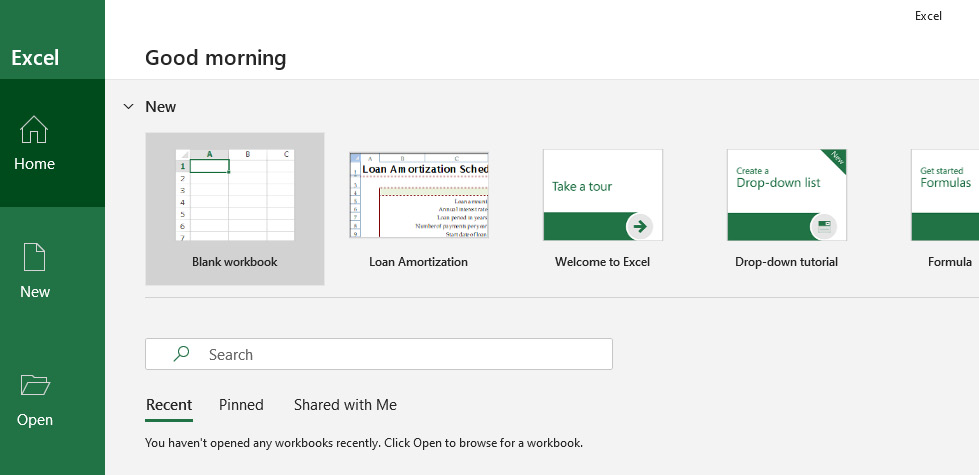Click the Drop-down tutorial label
The image size is (979, 475).
tap(787, 262)
